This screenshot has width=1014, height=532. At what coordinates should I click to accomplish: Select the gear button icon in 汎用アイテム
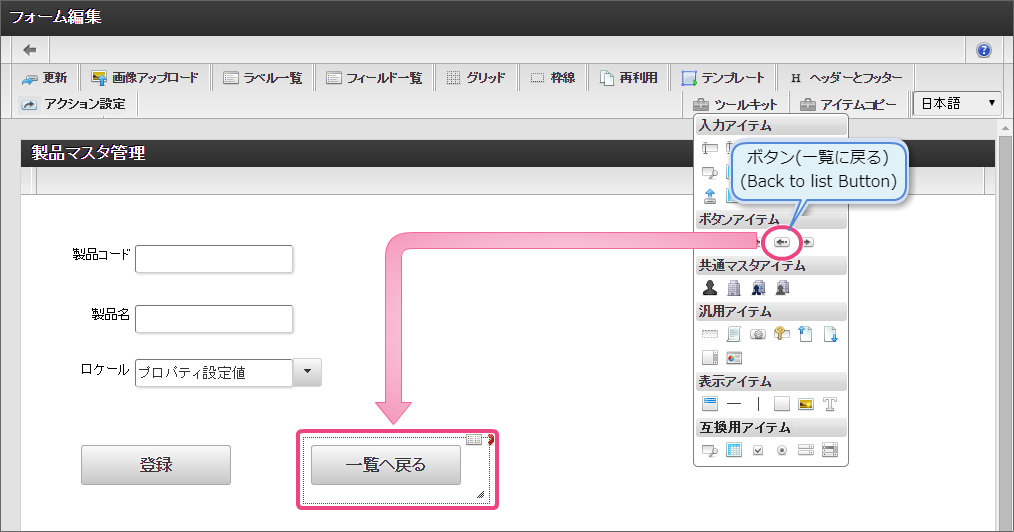(x=758, y=334)
